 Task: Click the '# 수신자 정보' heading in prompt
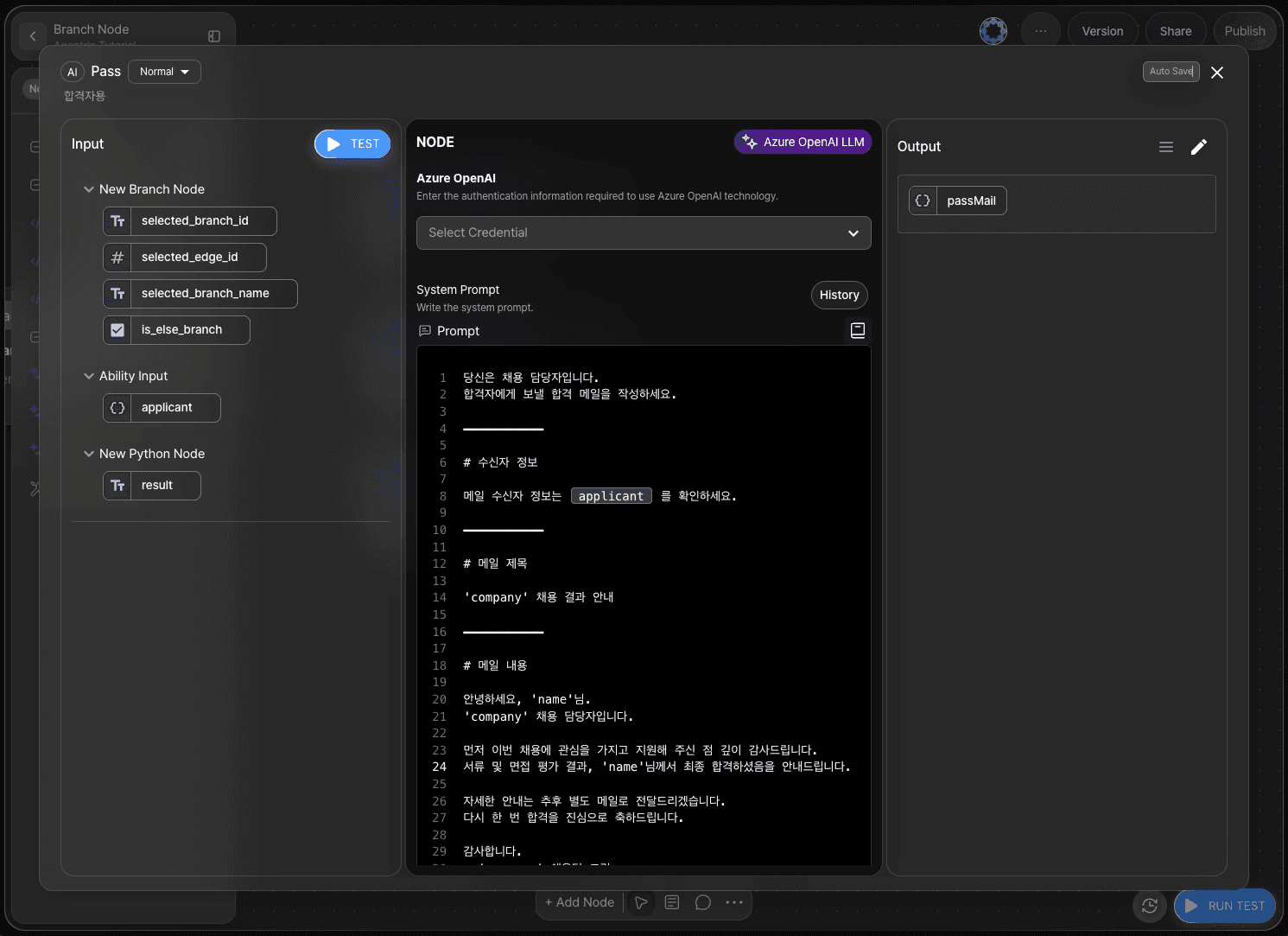[500, 462]
